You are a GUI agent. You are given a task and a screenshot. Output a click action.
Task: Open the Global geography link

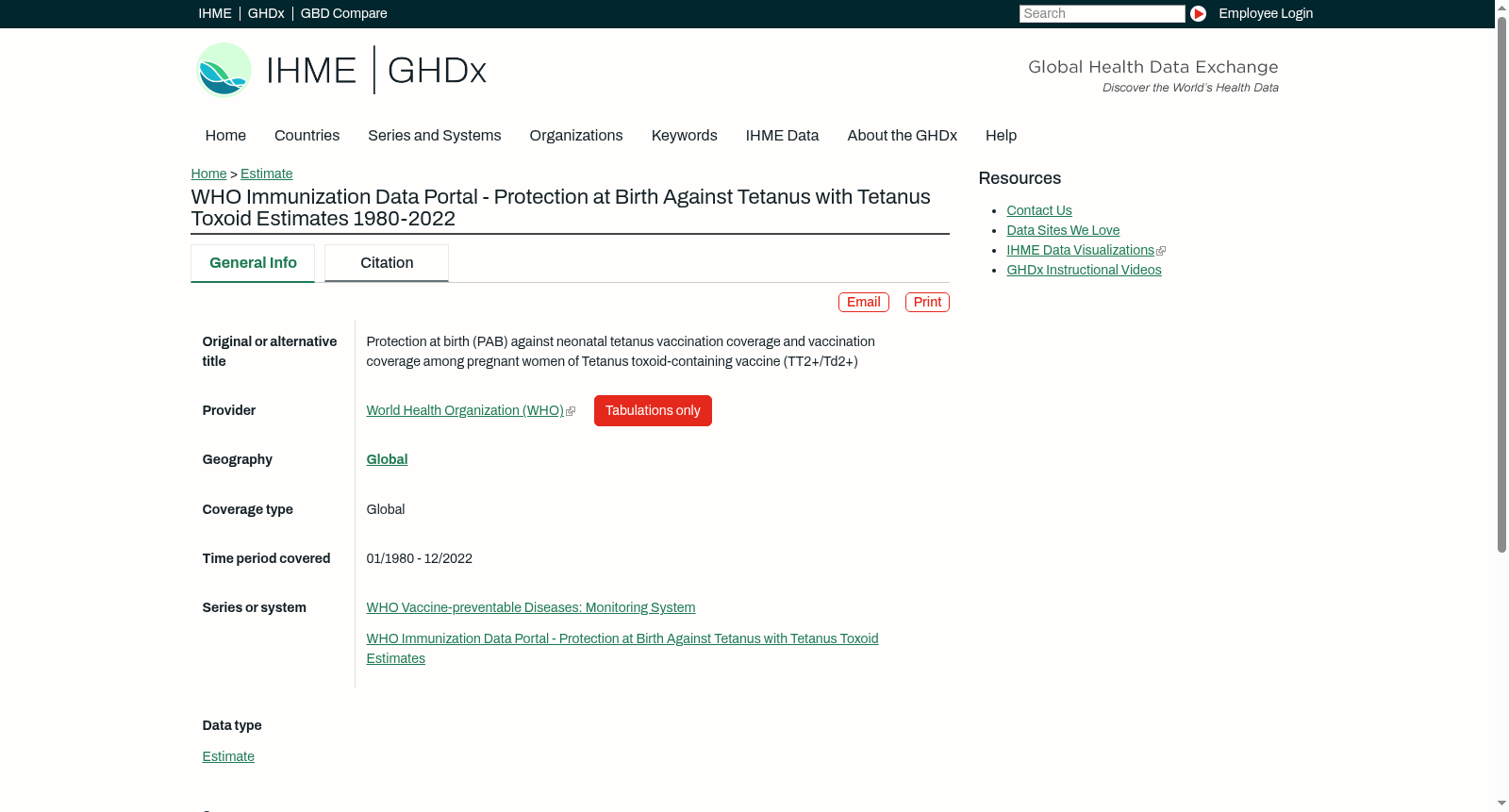coord(387,459)
